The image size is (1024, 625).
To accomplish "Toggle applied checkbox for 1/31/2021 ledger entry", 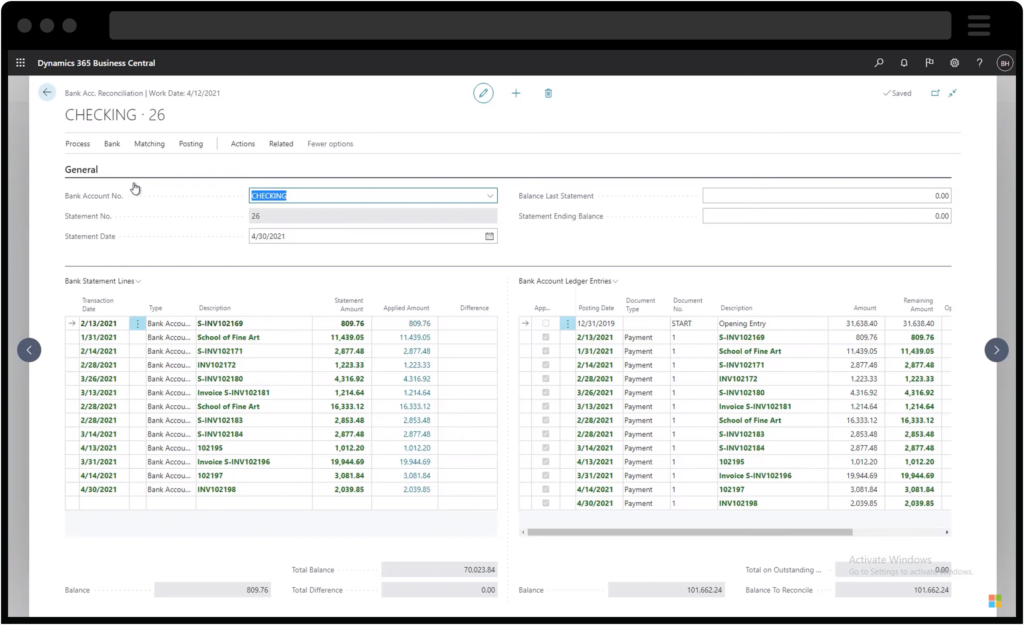I will (x=545, y=351).
